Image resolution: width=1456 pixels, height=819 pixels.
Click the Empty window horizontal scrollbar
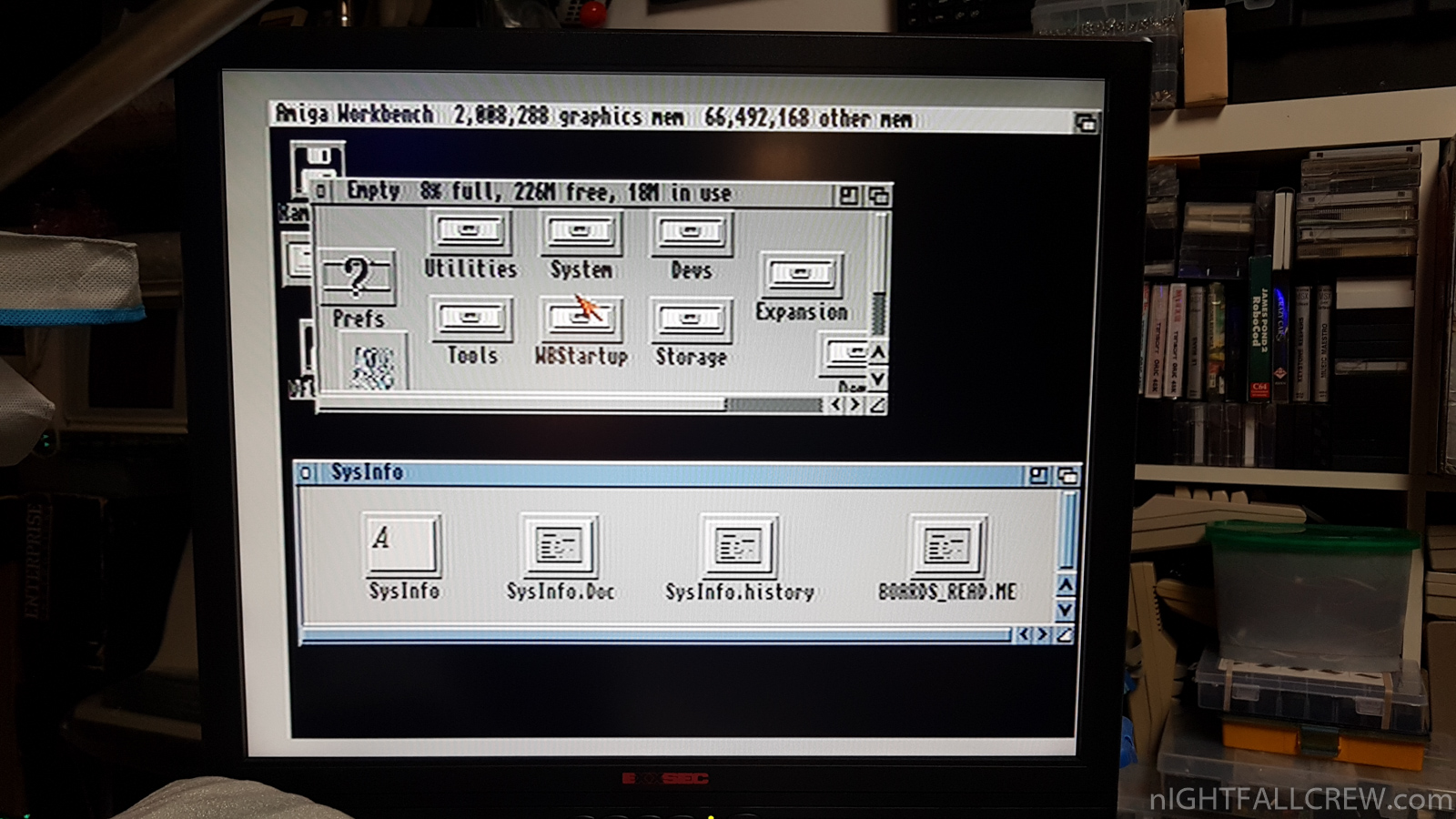571,405
